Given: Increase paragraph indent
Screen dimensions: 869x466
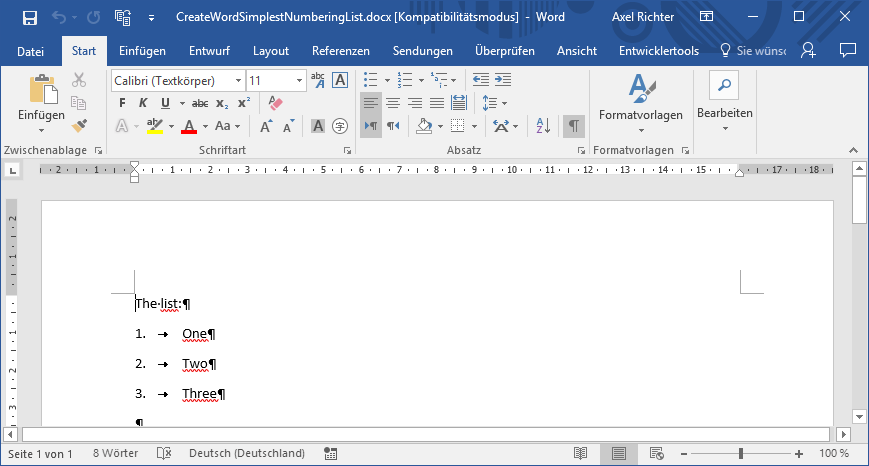Looking at the screenshot, I should click(503, 80).
